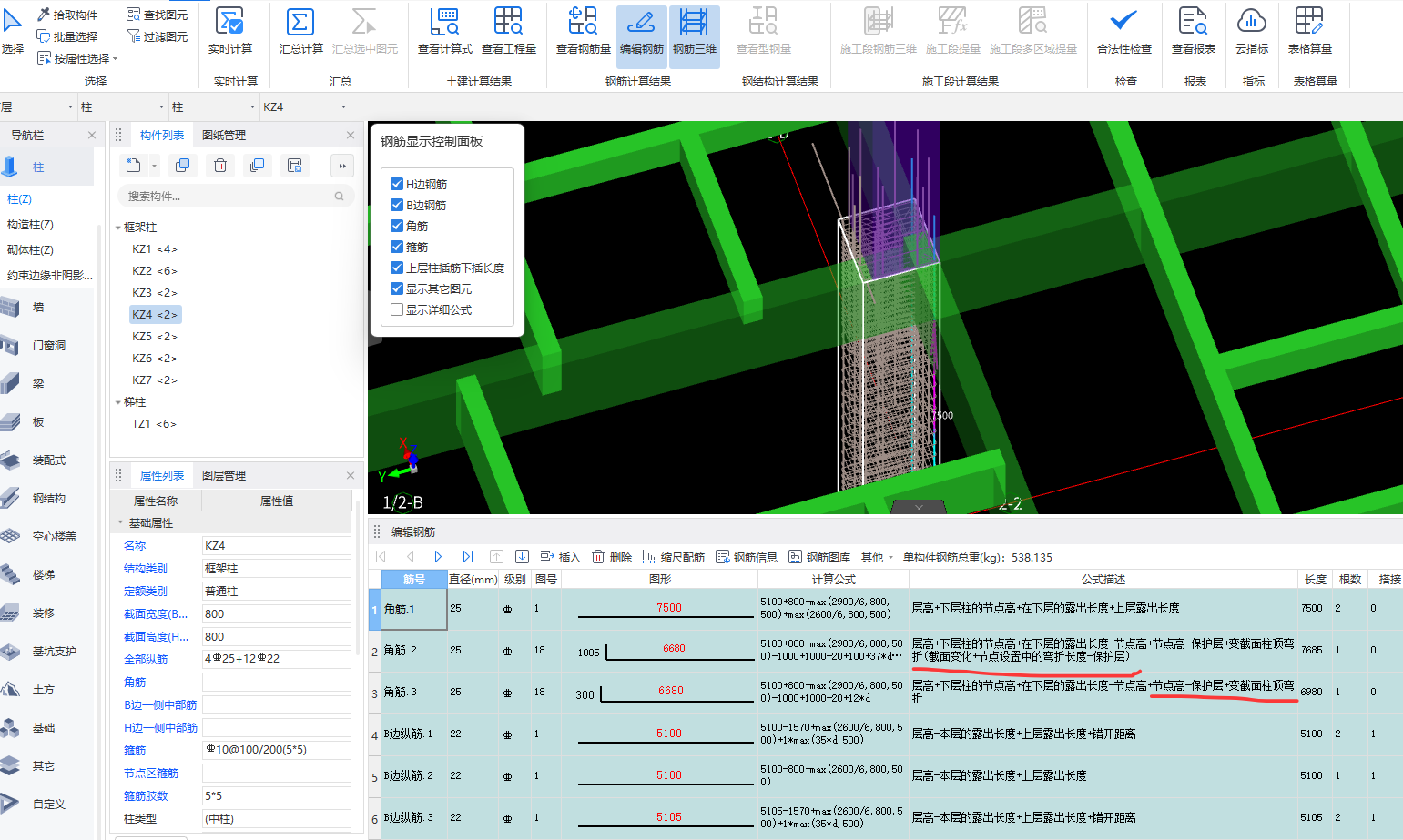Select 楼梯 stairs category in sidebar
The width and height of the screenshot is (1403, 840).
[43, 574]
